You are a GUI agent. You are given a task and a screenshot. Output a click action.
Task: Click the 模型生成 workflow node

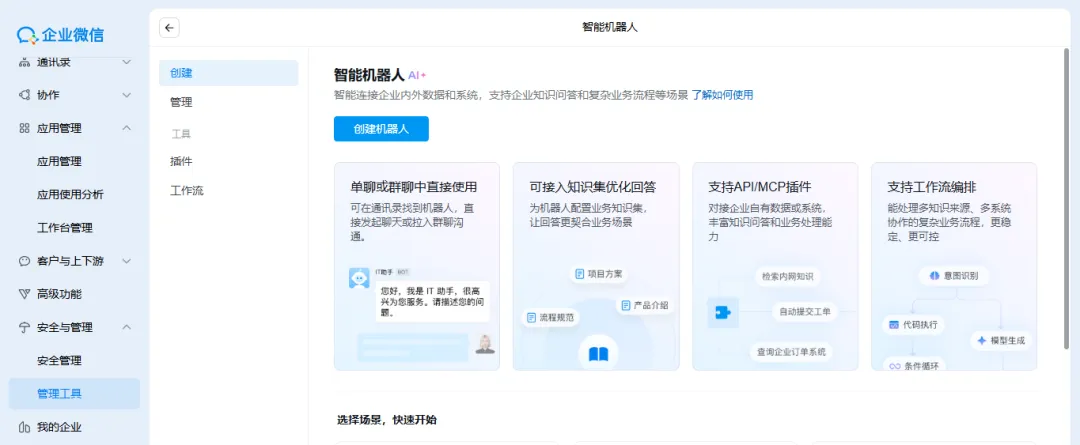pos(1001,340)
